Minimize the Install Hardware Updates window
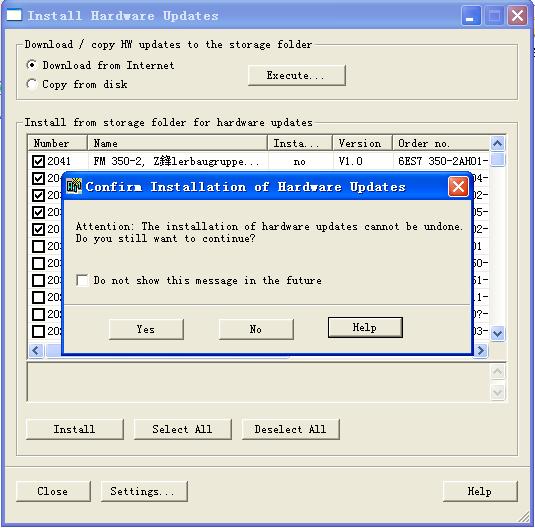This screenshot has width=535, height=528. tap(471, 16)
